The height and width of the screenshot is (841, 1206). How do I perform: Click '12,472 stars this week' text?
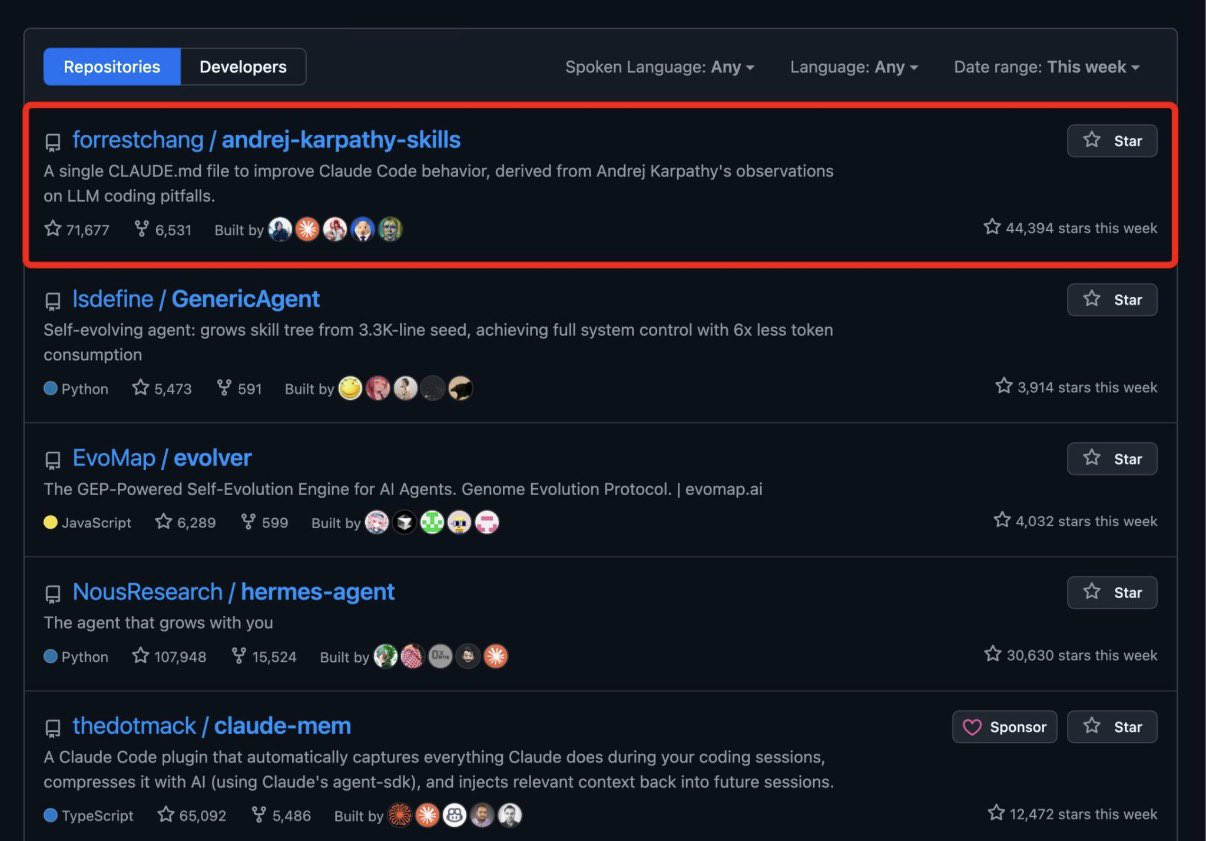[1072, 814]
